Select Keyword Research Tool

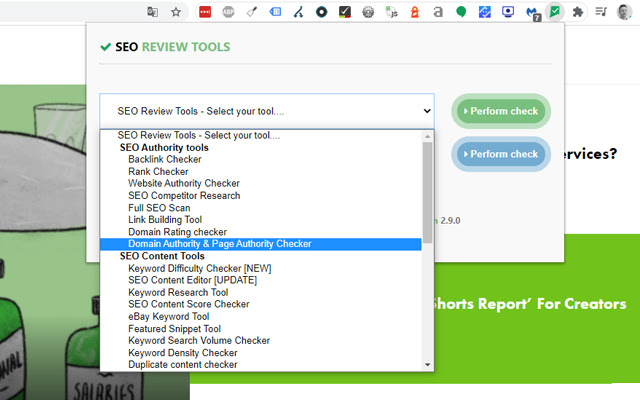click(260, 292)
